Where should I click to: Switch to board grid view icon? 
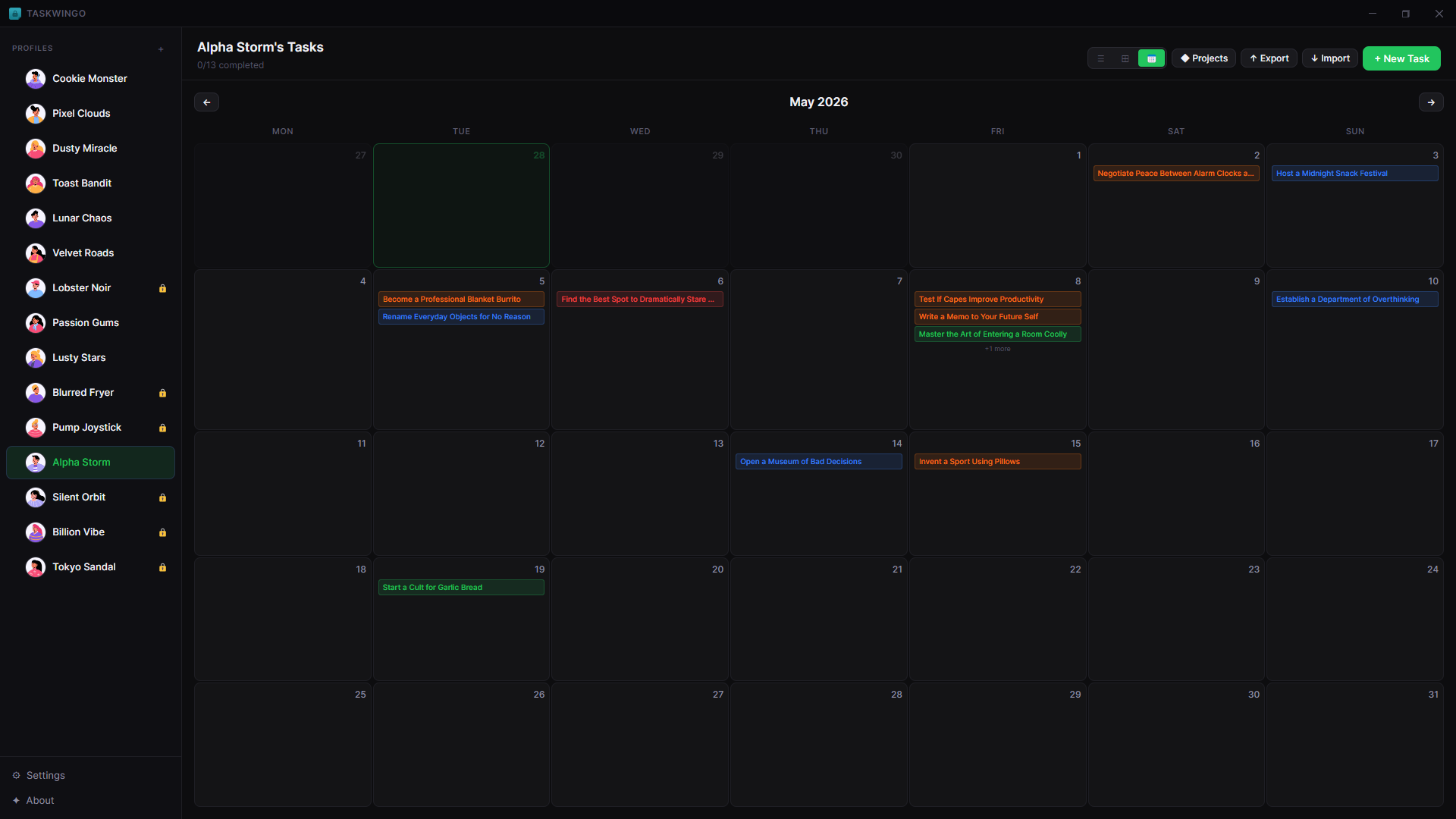(x=1125, y=58)
